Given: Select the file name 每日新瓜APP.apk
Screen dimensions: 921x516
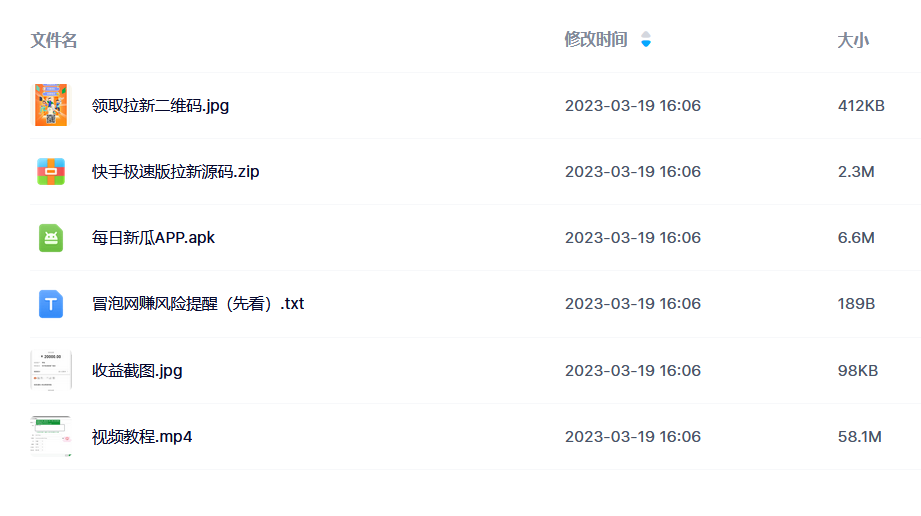Looking at the screenshot, I should pos(153,237).
